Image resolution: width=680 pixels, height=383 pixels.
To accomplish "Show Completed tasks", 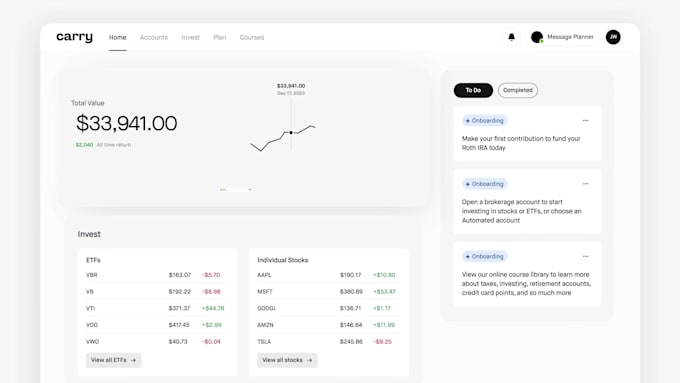I will [518, 90].
